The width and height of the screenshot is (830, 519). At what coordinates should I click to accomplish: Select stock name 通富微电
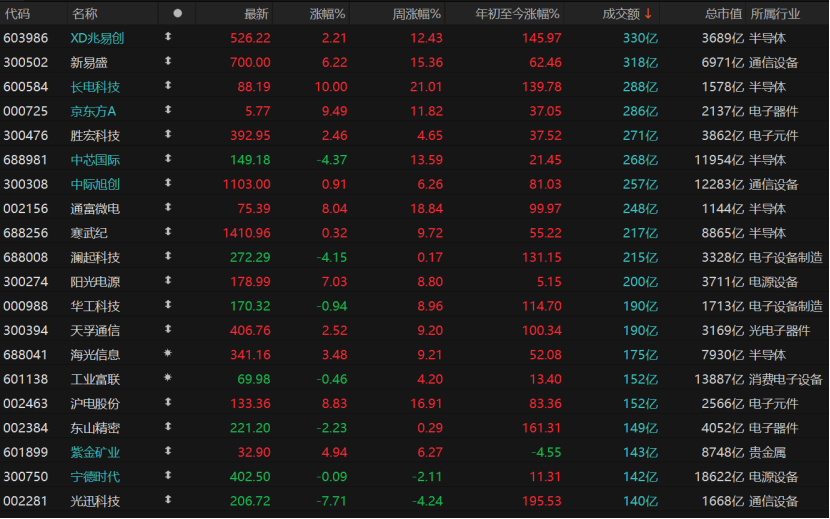coord(95,209)
